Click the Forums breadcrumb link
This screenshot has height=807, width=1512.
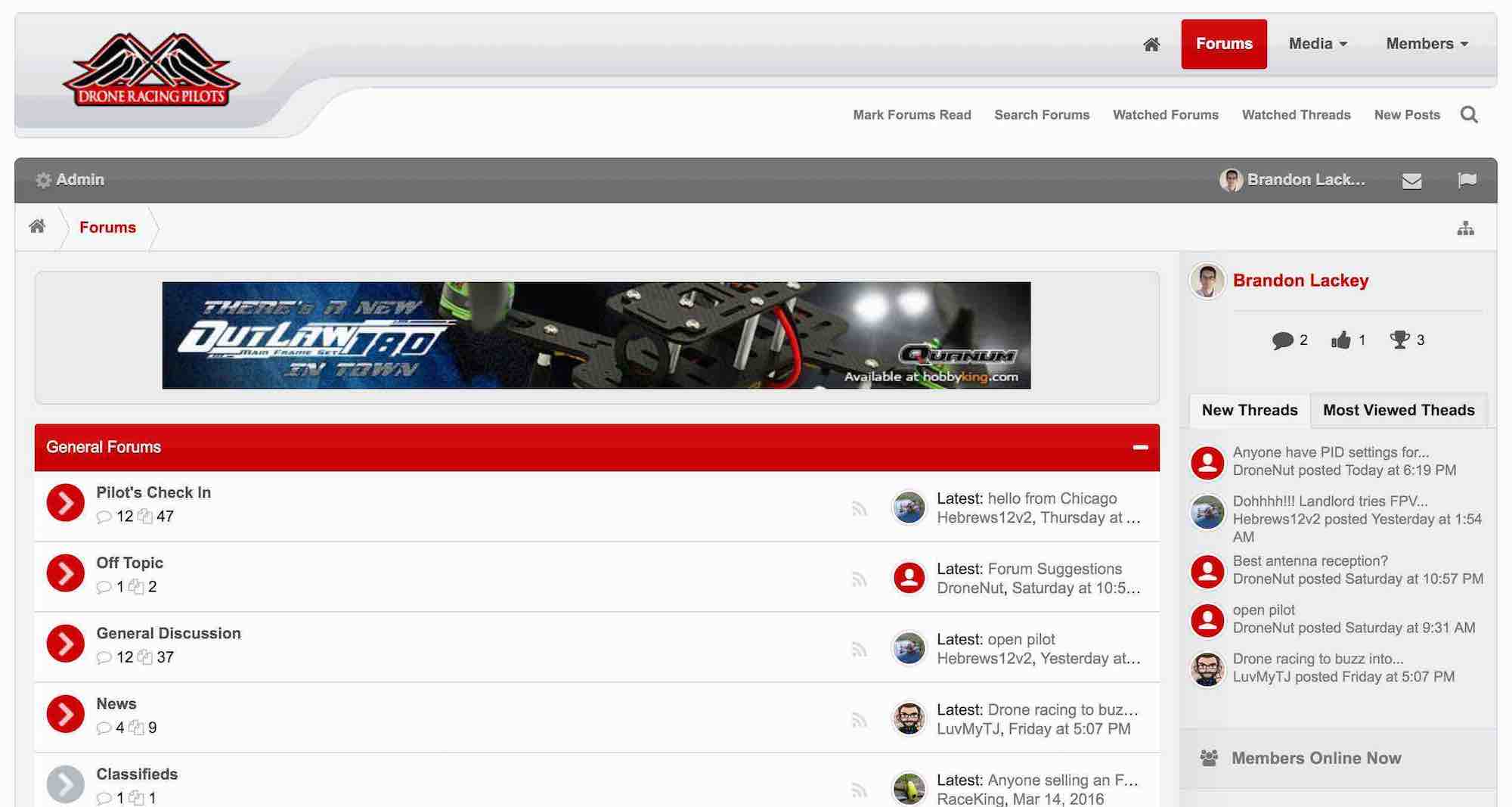(x=107, y=228)
